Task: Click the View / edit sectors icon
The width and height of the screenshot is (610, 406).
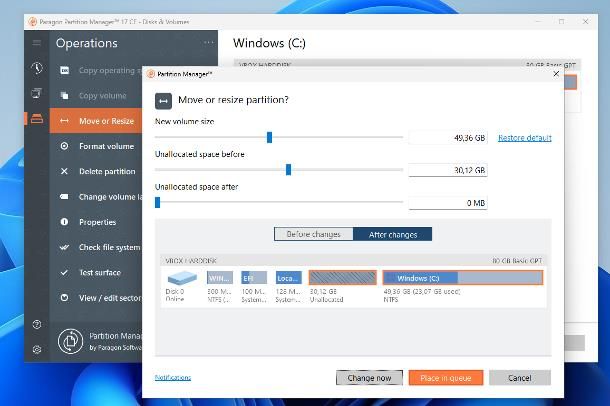Action: tap(65, 298)
